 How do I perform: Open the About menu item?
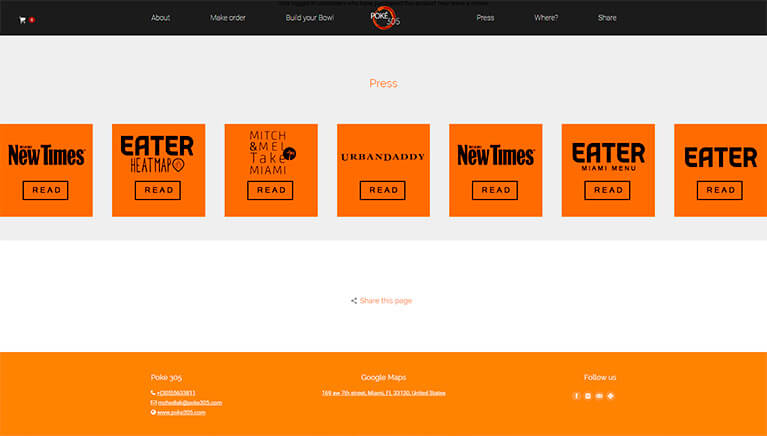click(160, 18)
